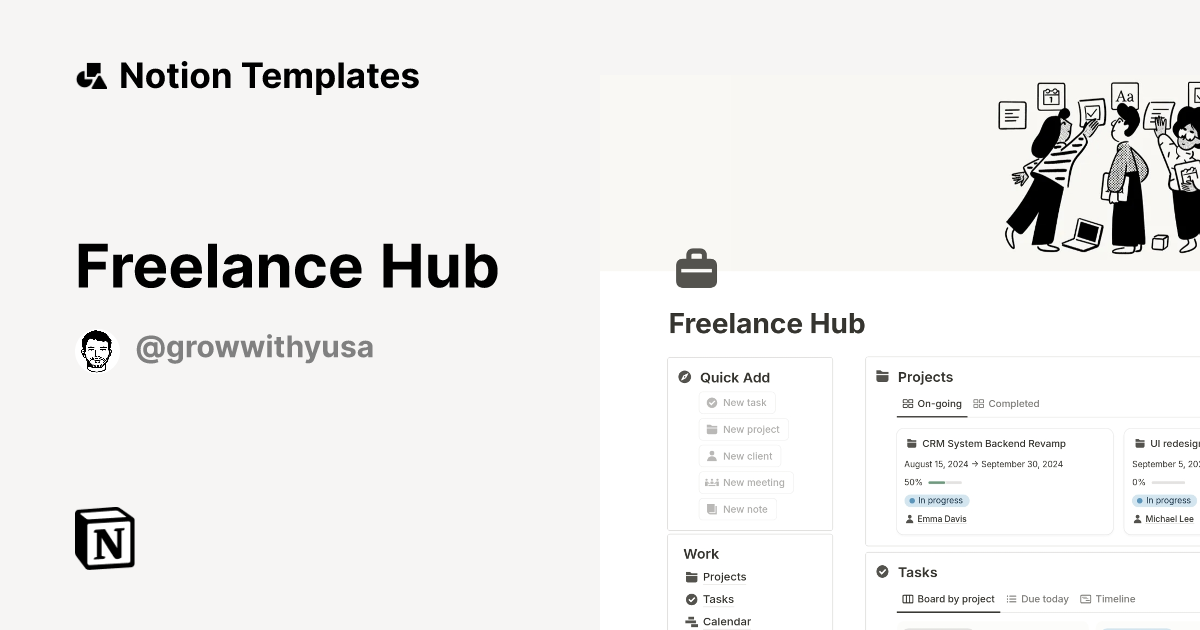Open the Projects link under Work
1200x630 pixels.
click(724, 577)
